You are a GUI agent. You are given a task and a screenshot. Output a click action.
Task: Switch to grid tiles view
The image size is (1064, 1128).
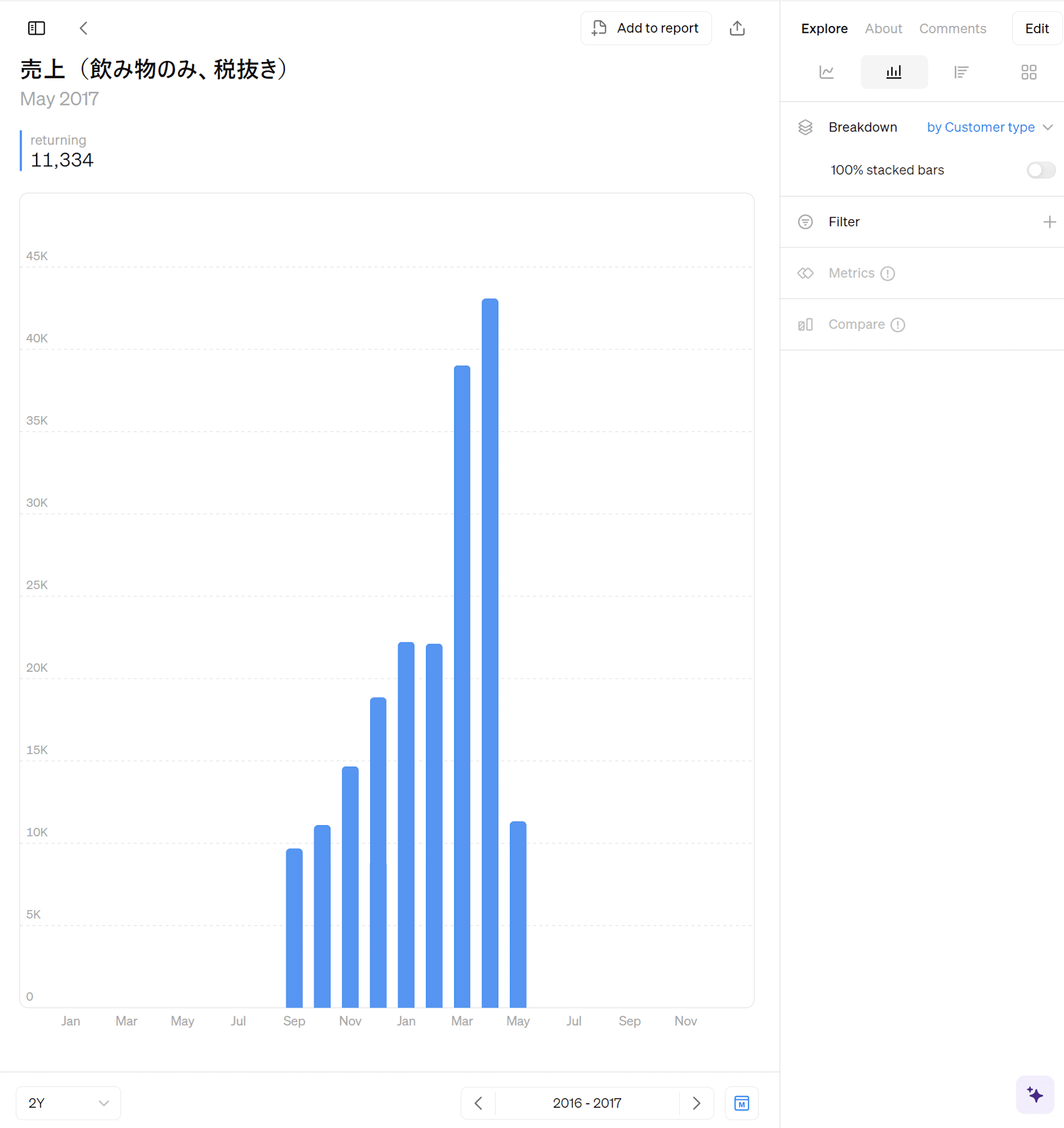coord(1028,72)
